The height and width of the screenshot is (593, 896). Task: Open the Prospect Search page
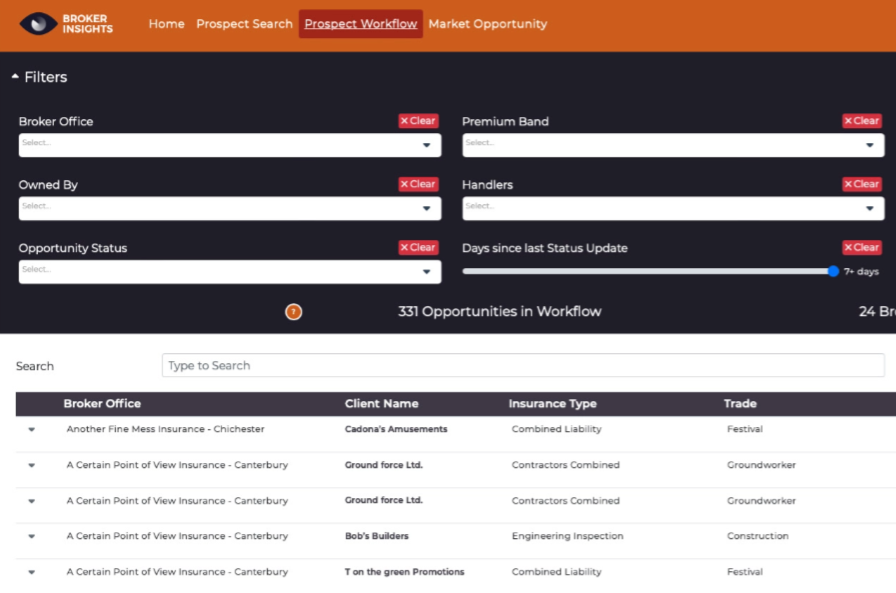(x=244, y=24)
